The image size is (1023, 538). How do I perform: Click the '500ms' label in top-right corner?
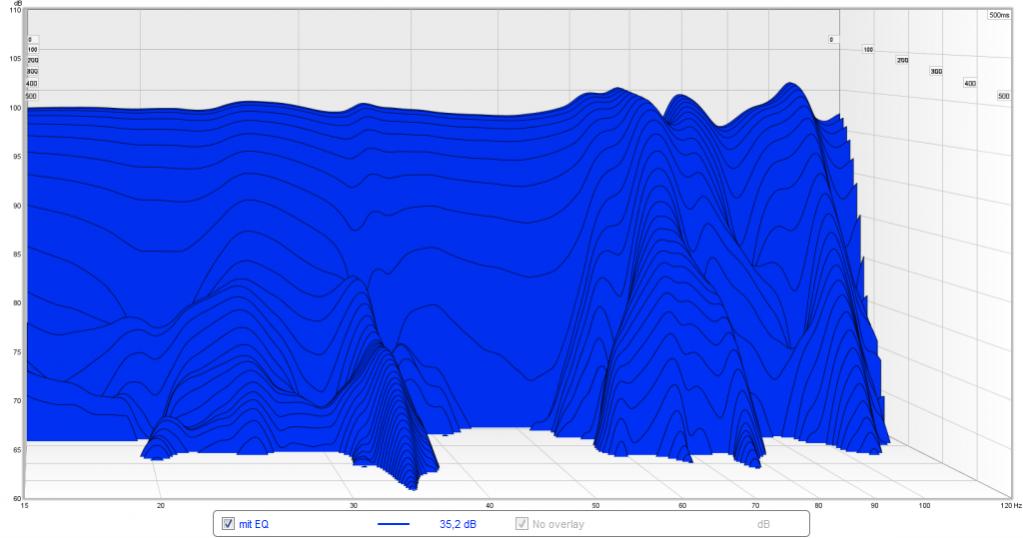tap(999, 16)
